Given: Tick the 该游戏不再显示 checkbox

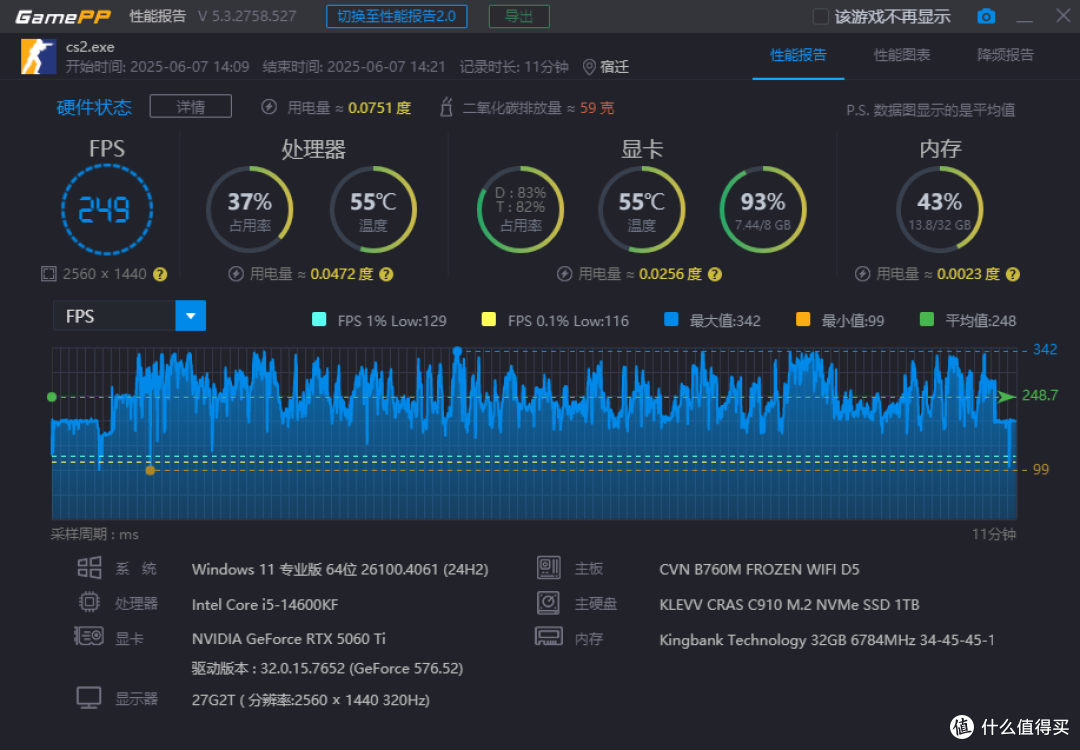Looking at the screenshot, I should tap(820, 17).
